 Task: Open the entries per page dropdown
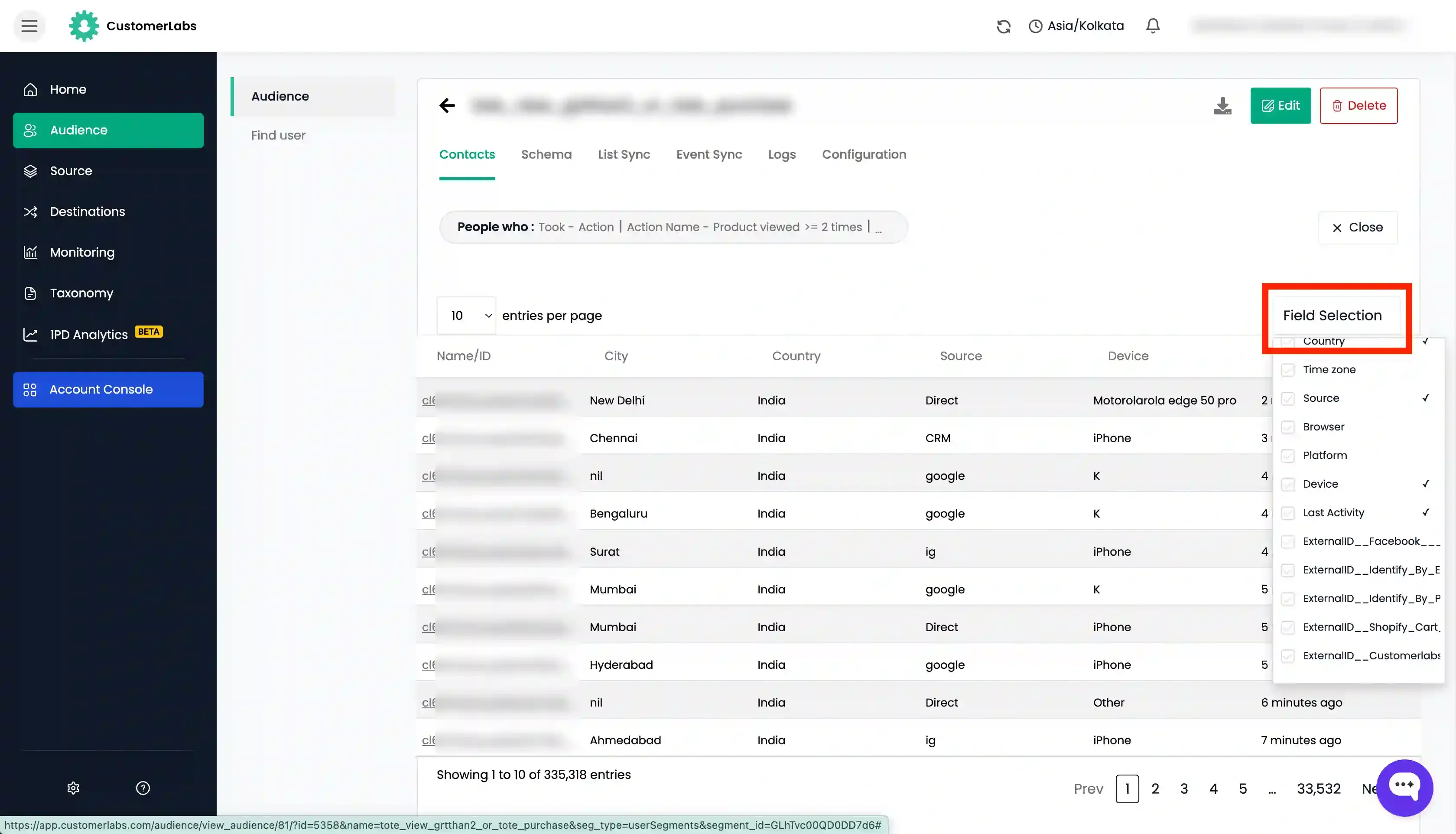pos(466,316)
